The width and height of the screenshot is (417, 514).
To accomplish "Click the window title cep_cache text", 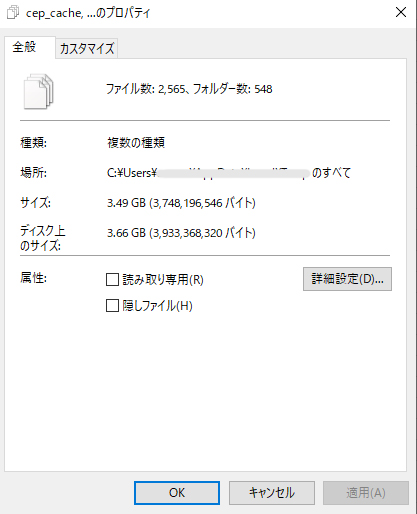I will coord(88,13).
